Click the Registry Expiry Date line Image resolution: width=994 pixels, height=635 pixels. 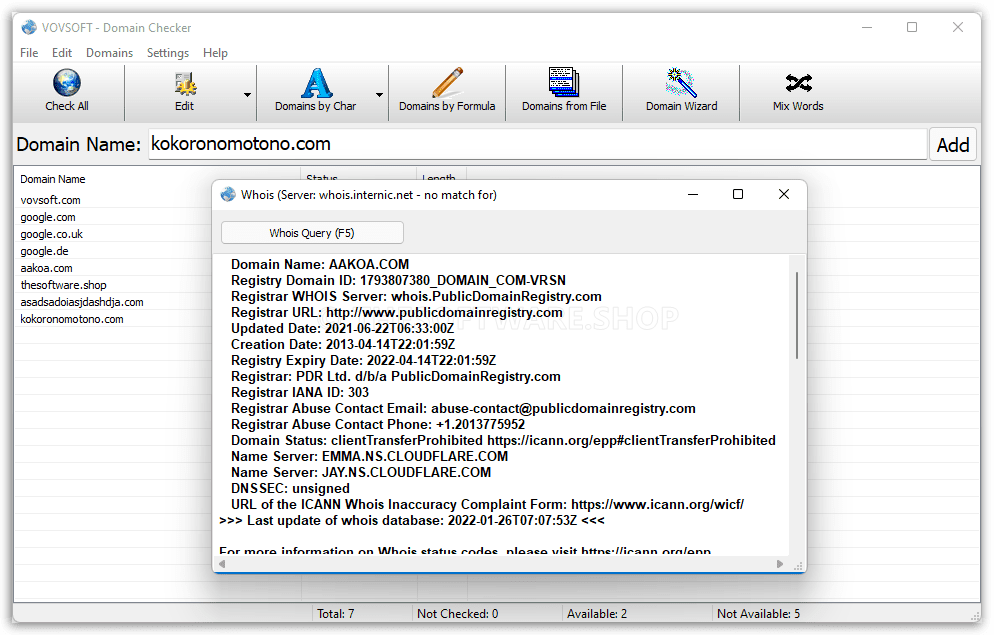pyautogui.click(x=363, y=361)
